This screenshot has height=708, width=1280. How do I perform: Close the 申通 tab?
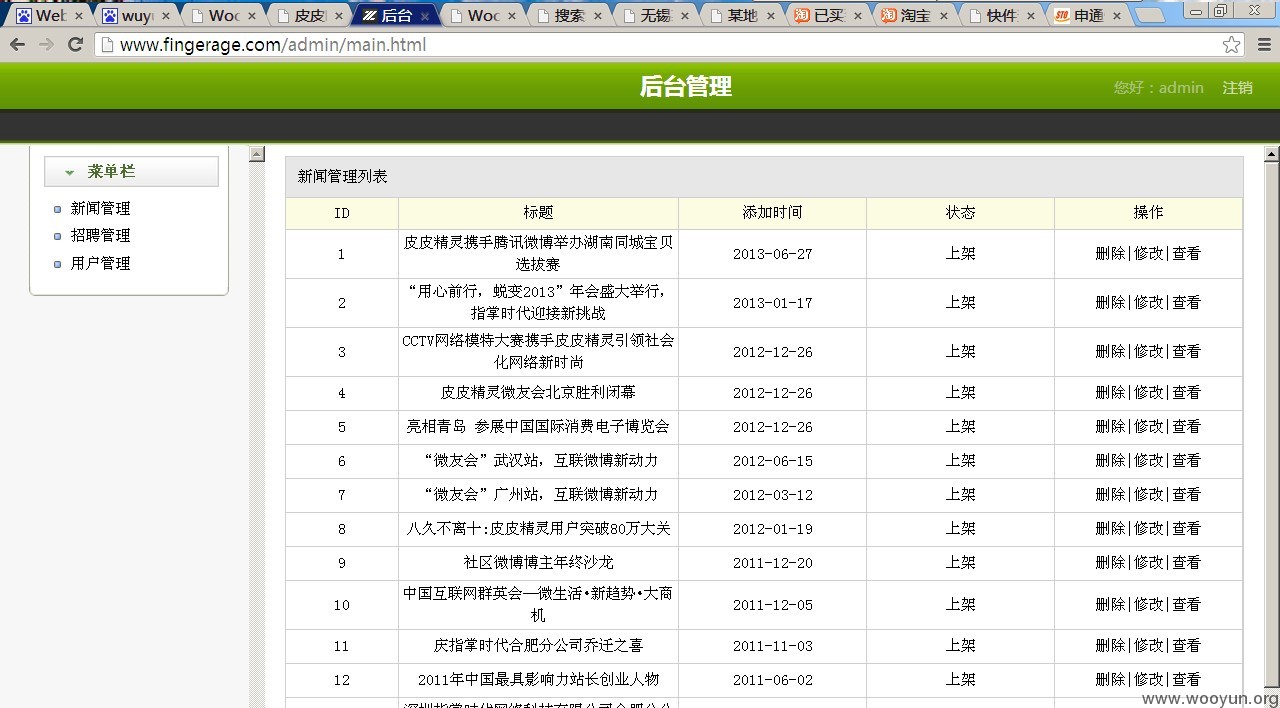(x=1117, y=16)
